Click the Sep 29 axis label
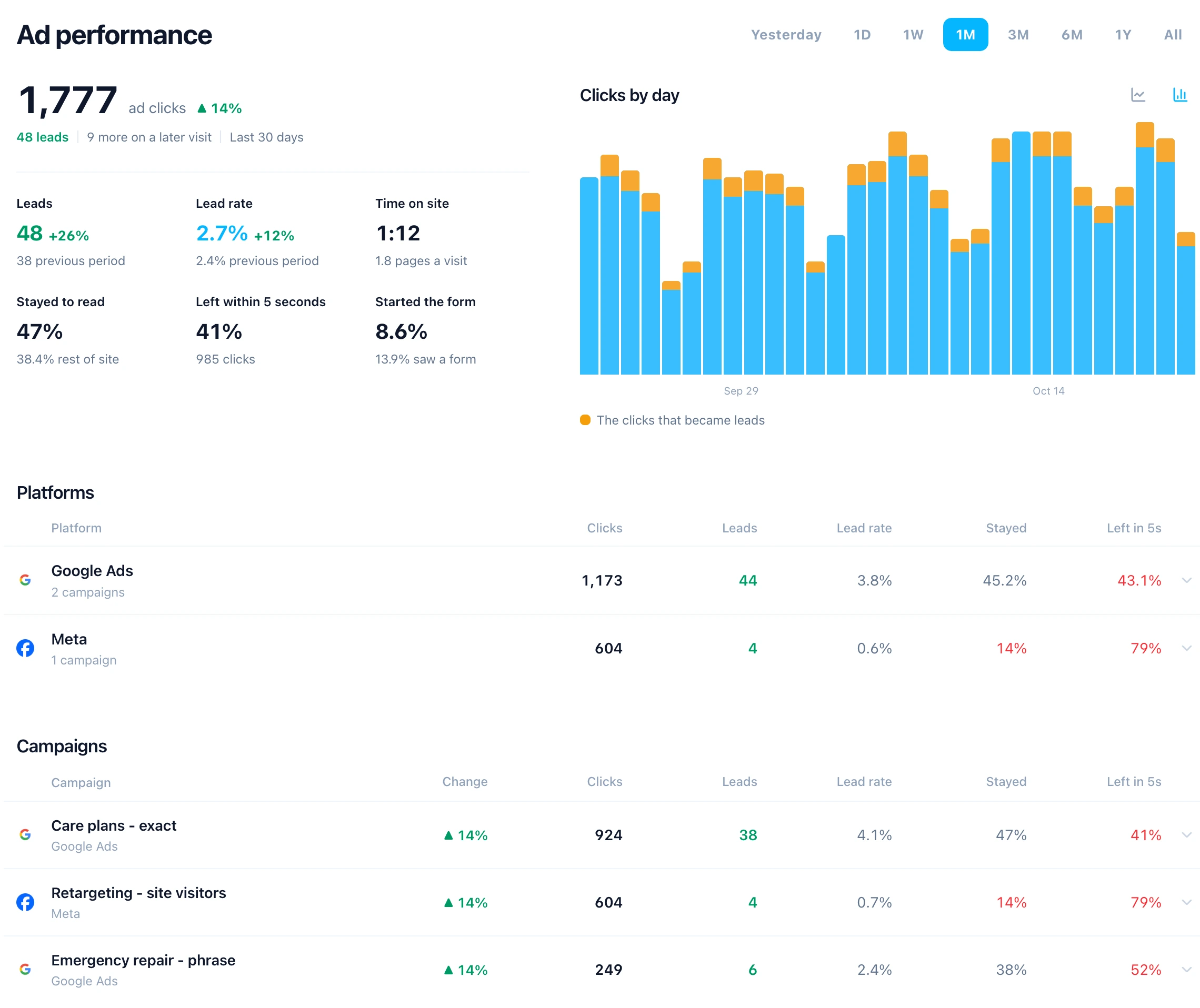The width and height of the screenshot is (1200, 1008). point(741,391)
